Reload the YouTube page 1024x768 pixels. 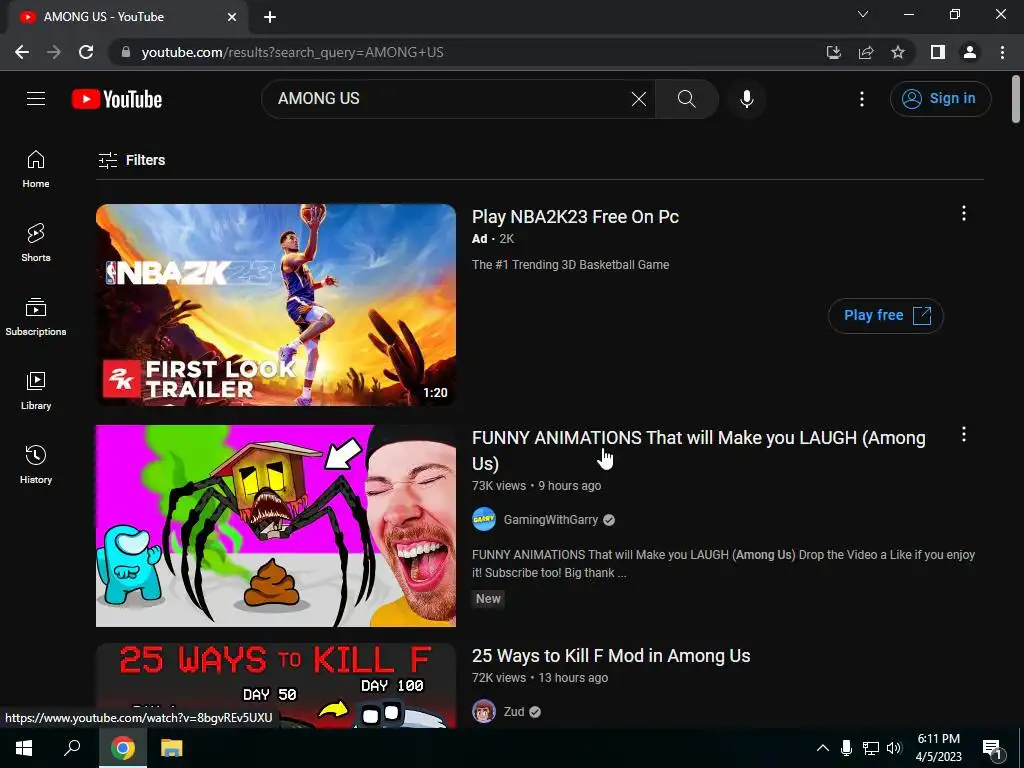click(x=86, y=52)
